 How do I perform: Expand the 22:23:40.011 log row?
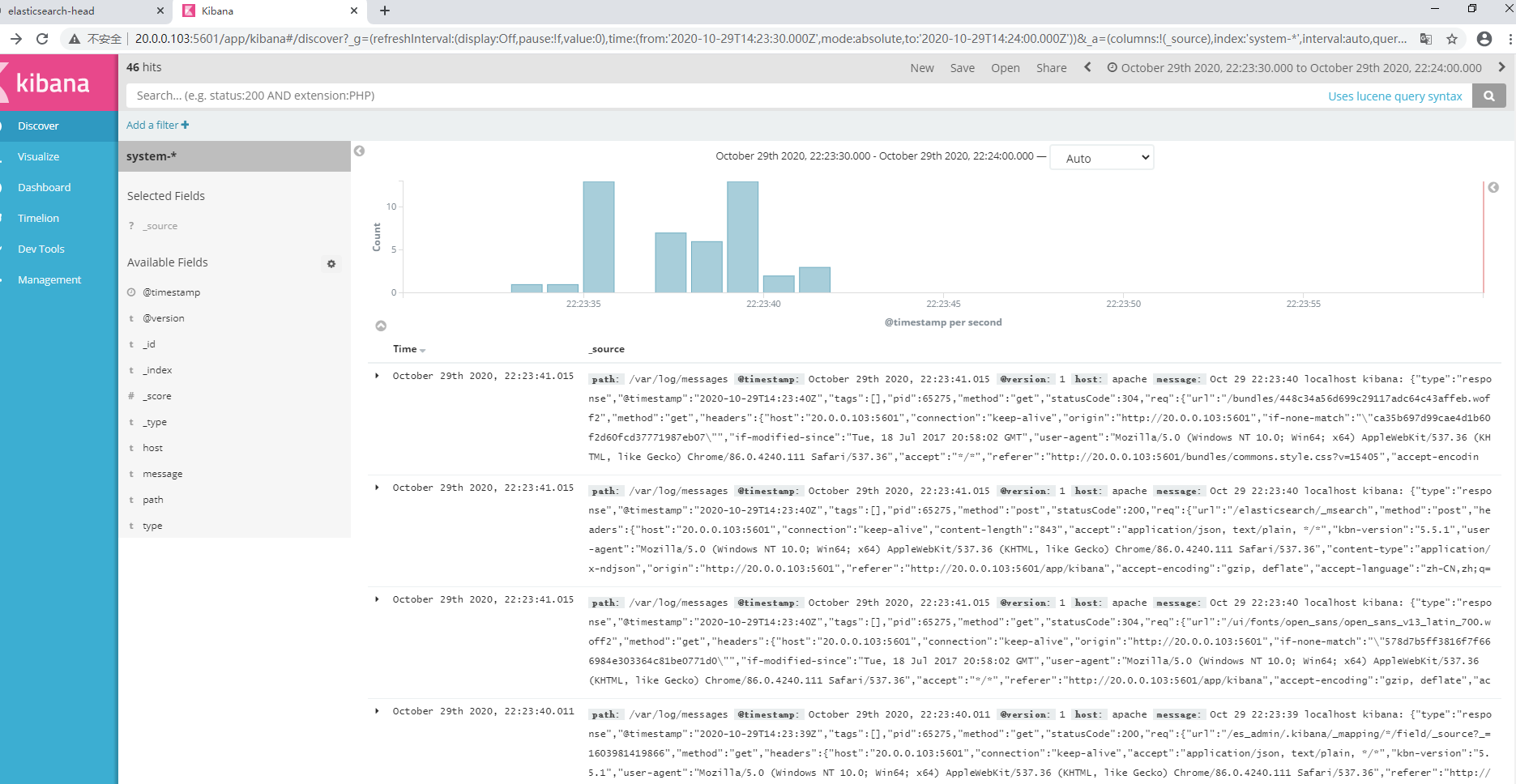pyautogui.click(x=377, y=711)
